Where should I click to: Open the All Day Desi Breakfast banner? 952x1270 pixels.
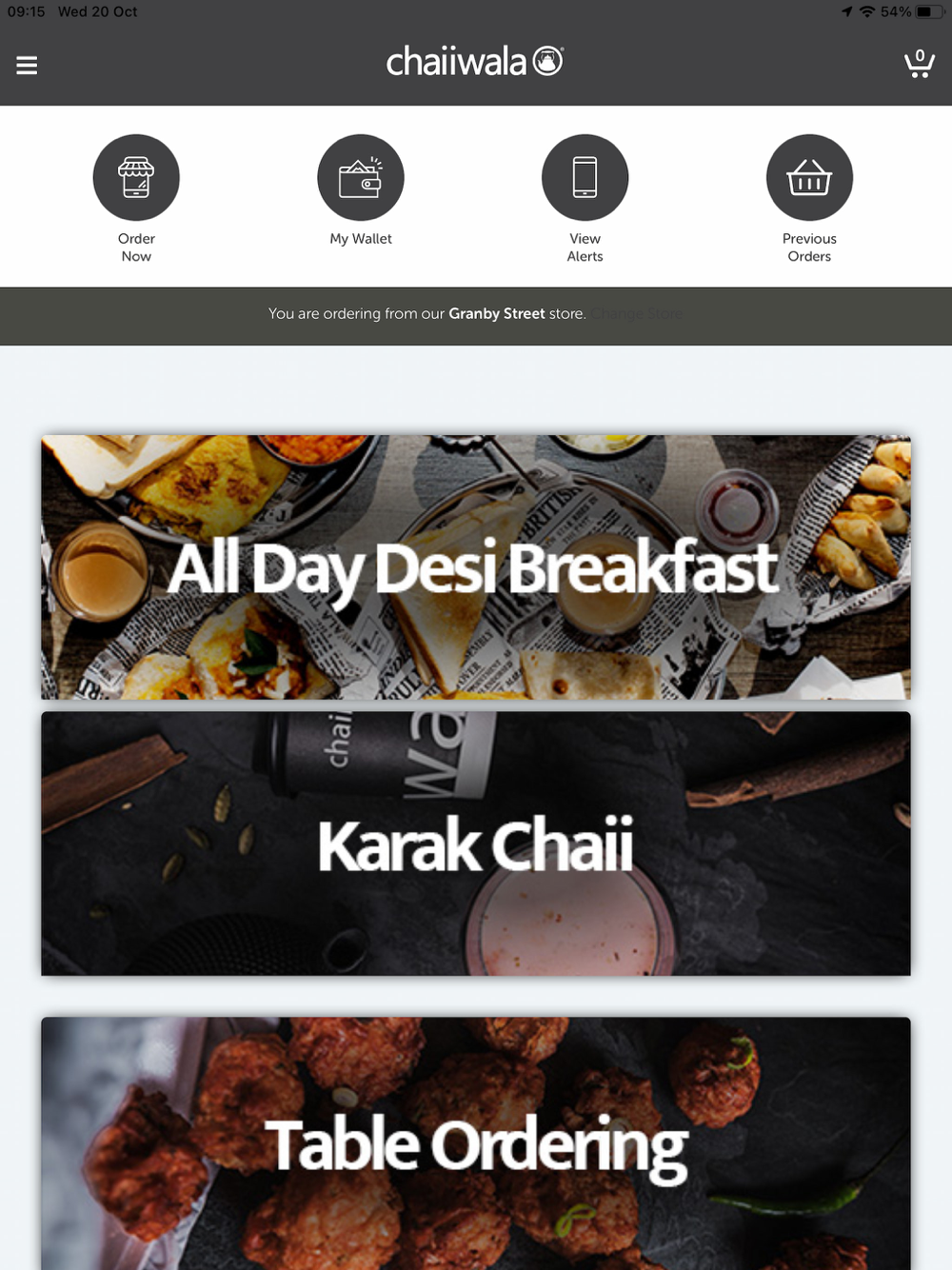[476, 567]
